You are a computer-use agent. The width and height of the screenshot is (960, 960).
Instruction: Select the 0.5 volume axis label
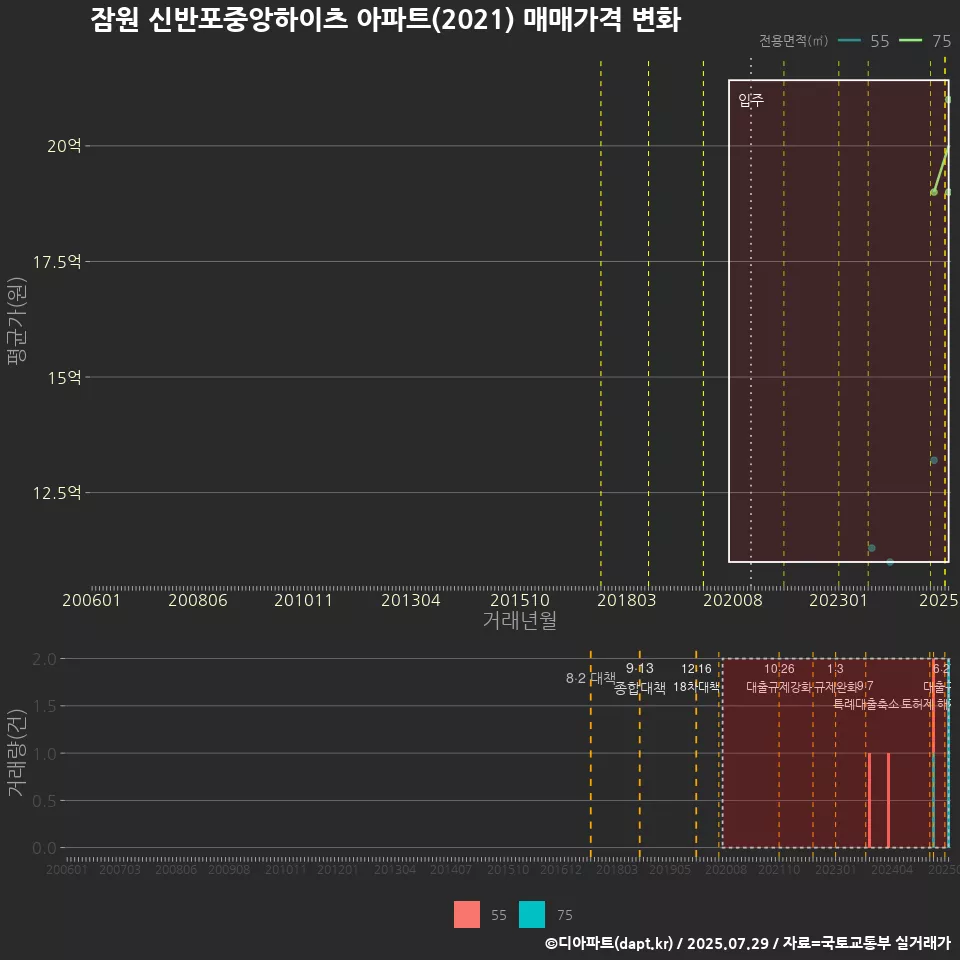[x=44, y=801]
